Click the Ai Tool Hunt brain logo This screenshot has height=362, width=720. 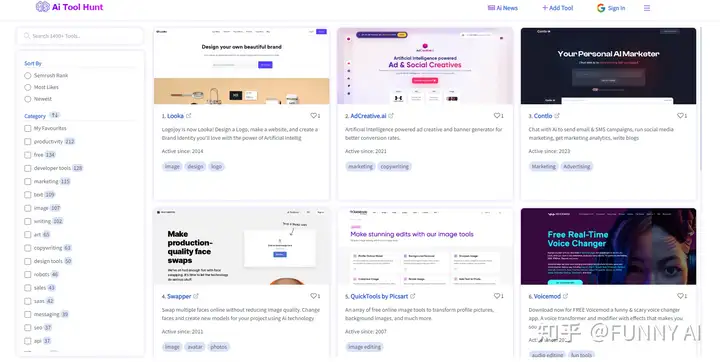[43, 7]
